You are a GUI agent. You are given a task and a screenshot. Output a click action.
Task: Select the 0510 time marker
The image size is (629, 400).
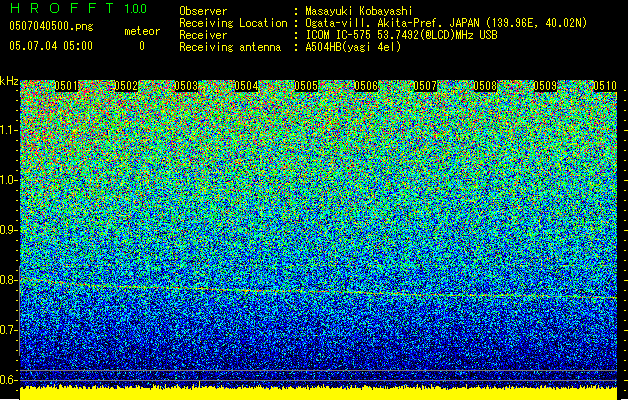coord(605,86)
